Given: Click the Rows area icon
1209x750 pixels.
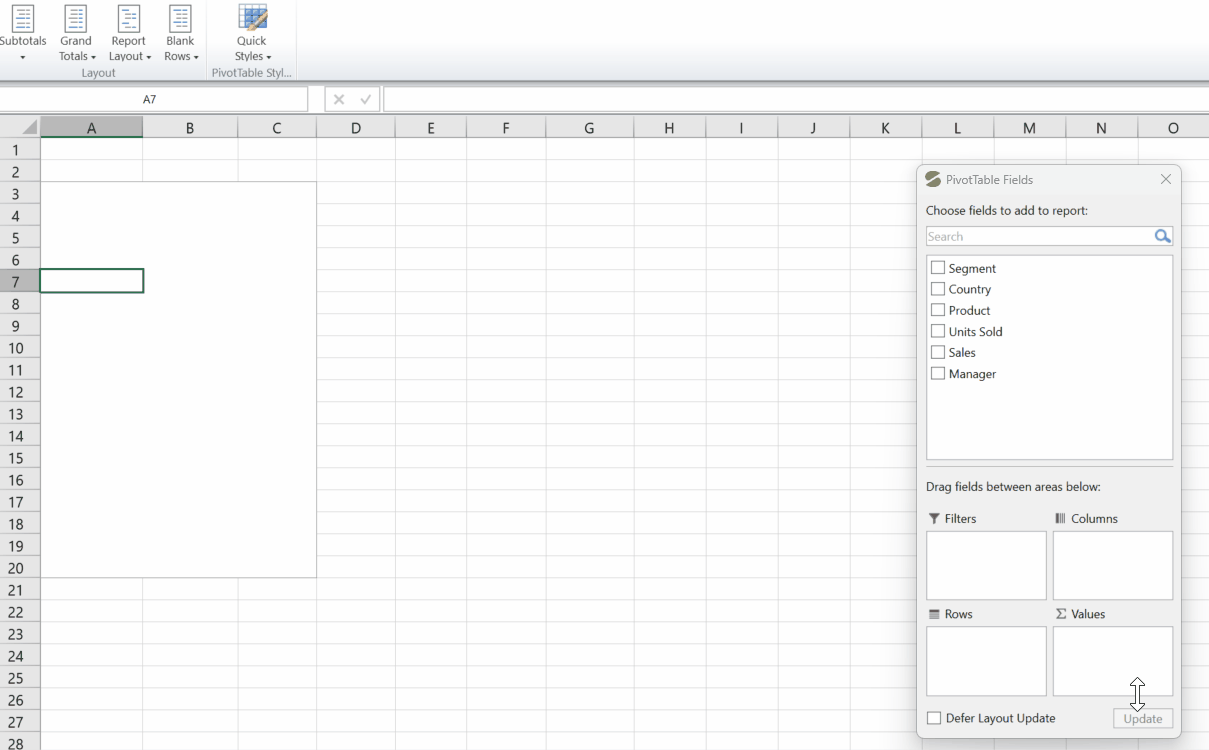Looking at the screenshot, I should pyautogui.click(x=933, y=614).
